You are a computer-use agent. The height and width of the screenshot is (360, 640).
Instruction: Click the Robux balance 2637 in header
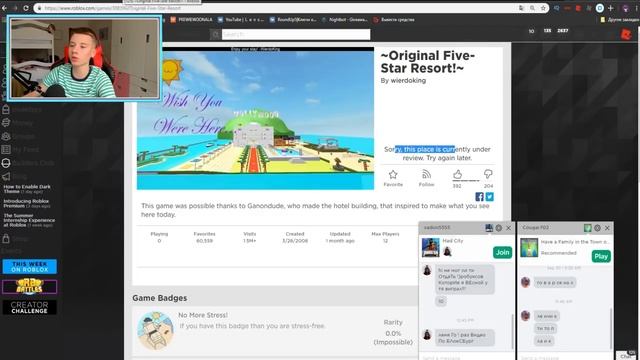pyautogui.click(x=562, y=31)
